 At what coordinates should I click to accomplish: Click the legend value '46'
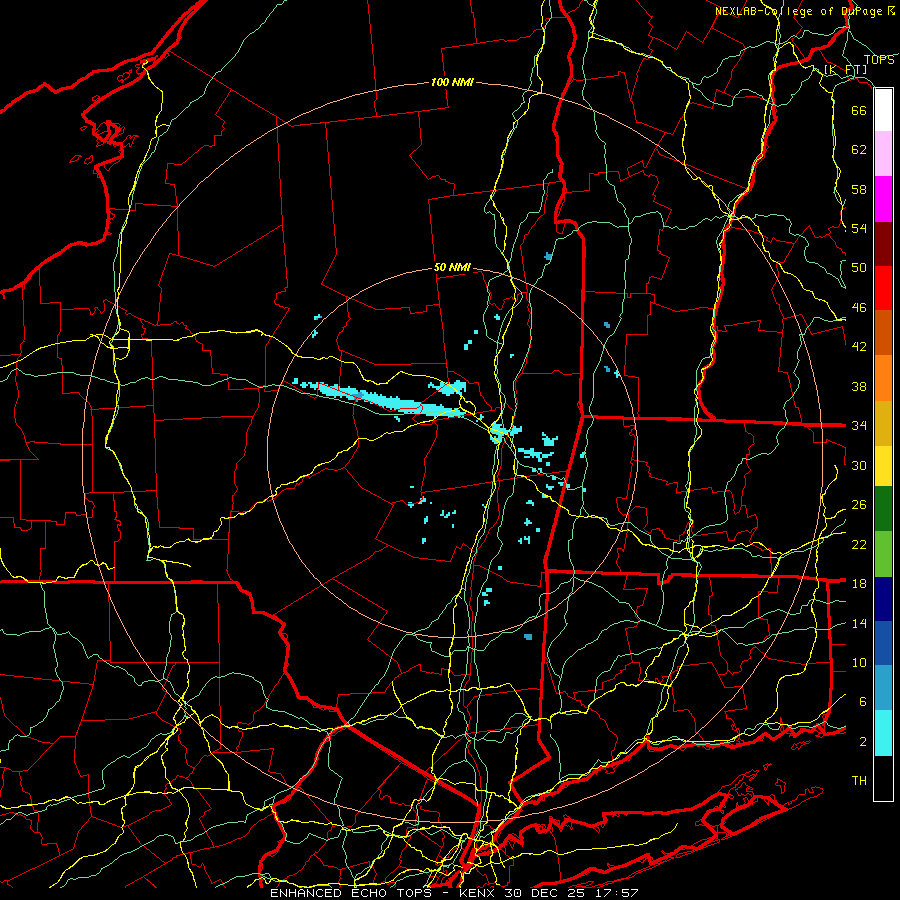[x=859, y=308]
